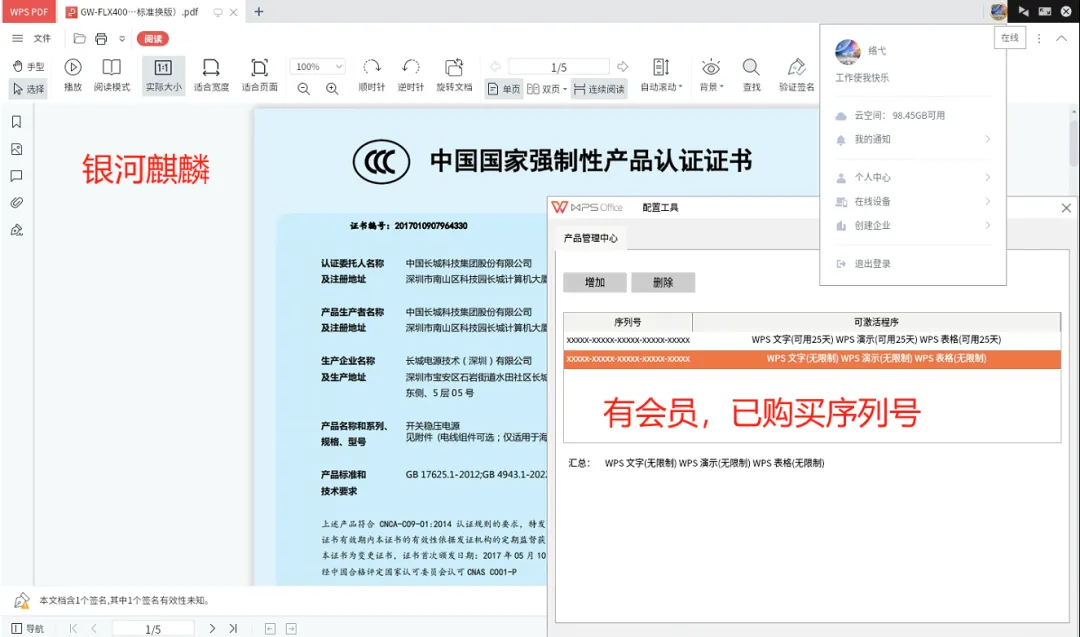Image resolution: width=1080 pixels, height=637 pixels.
Task: Choose 适合宽度 fit width
Action: tap(211, 74)
